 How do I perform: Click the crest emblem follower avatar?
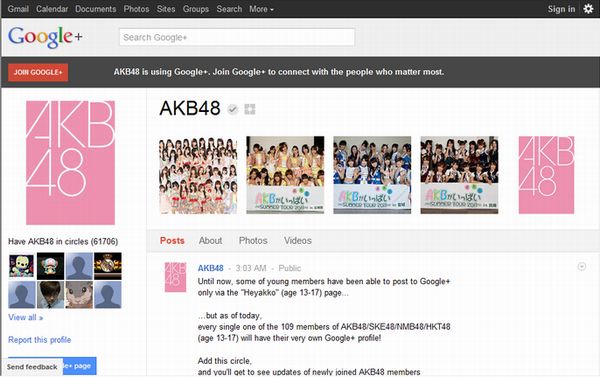click(x=108, y=266)
